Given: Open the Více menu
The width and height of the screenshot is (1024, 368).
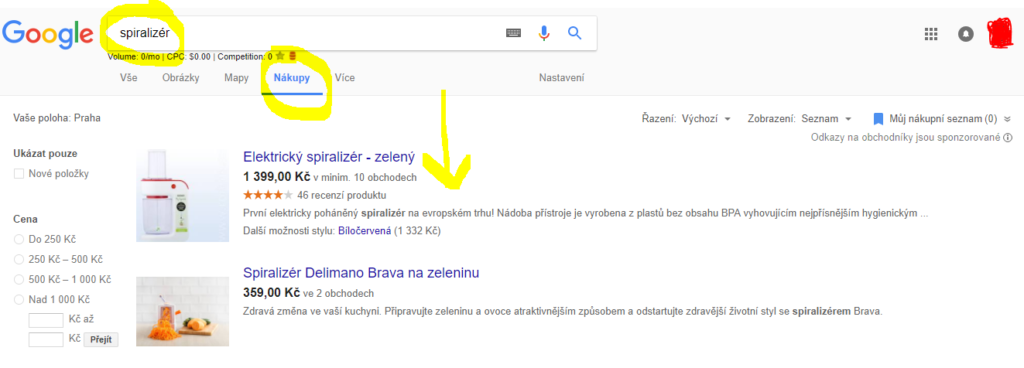Looking at the screenshot, I should 345,78.
